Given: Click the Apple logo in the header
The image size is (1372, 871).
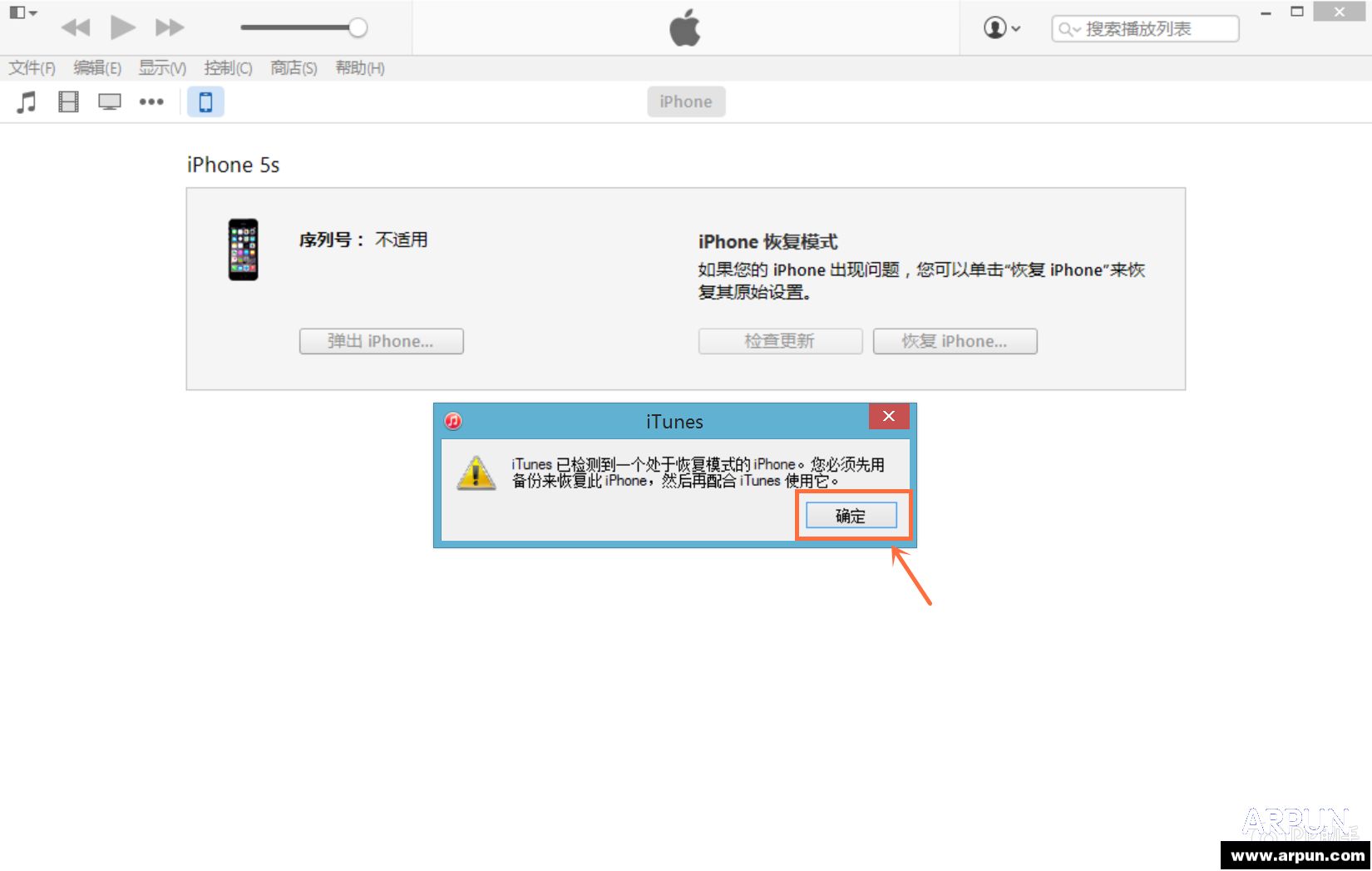Looking at the screenshot, I should pyautogui.click(x=685, y=27).
